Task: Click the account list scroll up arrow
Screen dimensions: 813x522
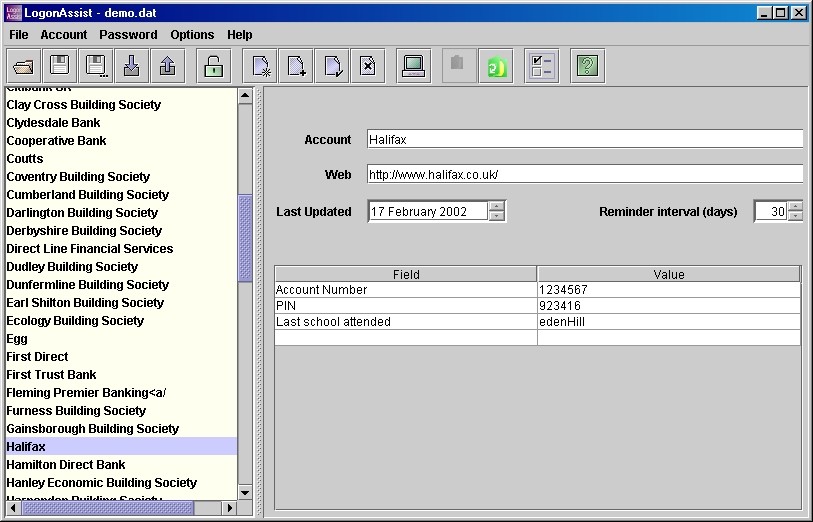Action: [245, 95]
